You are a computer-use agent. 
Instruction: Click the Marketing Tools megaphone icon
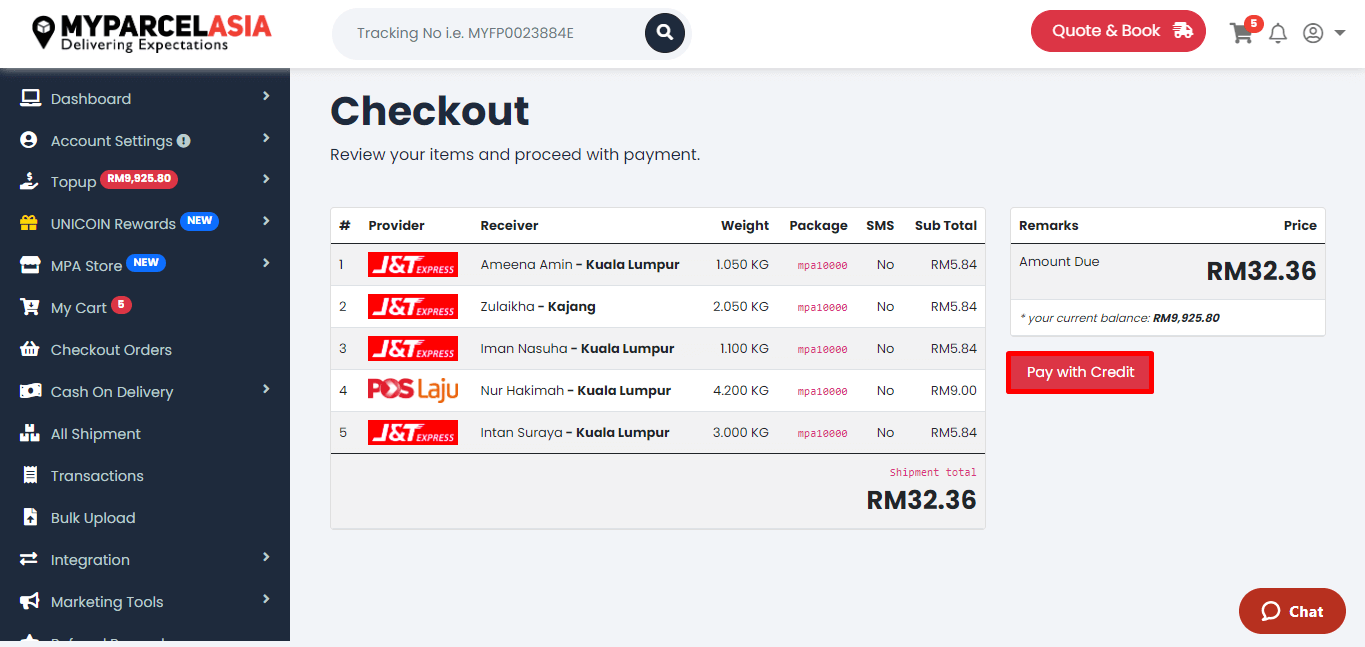click(30, 601)
